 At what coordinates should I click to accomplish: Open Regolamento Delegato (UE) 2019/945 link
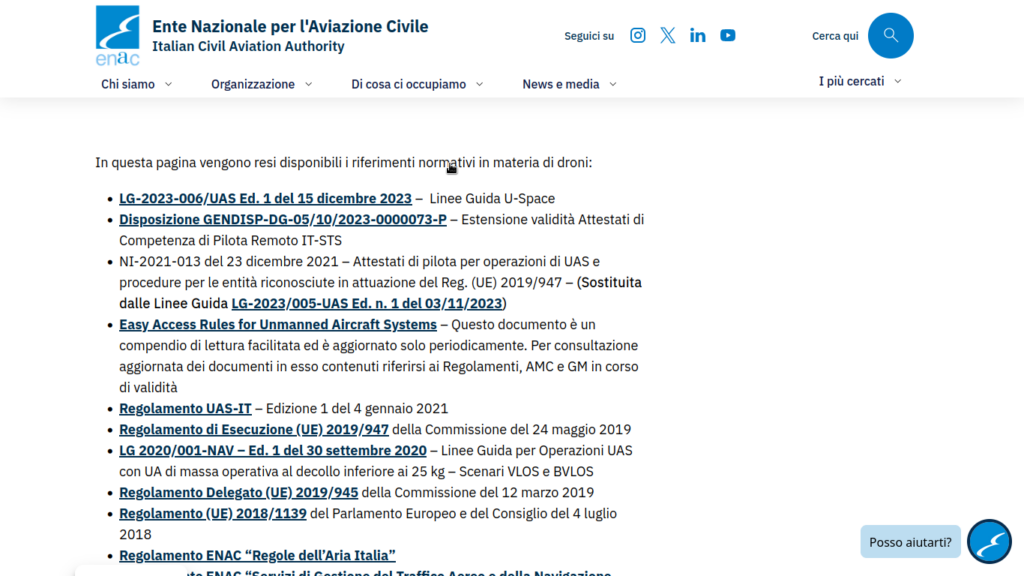pyautogui.click(x=238, y=492)
